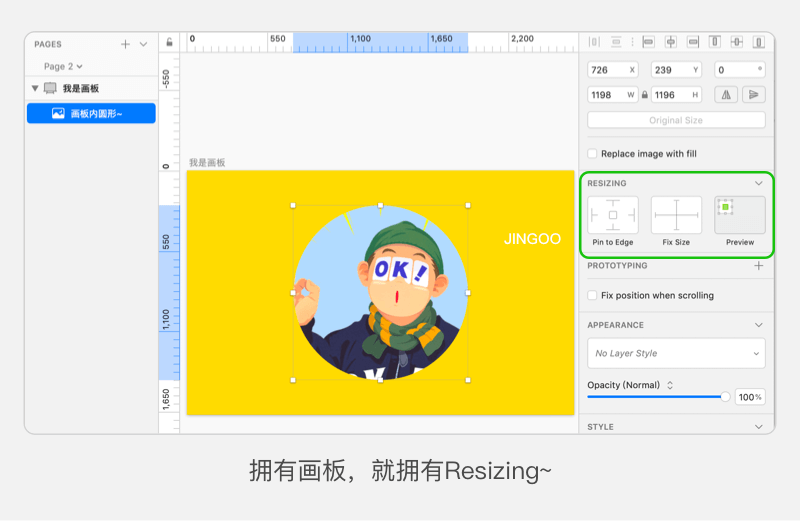Click the resizing Preview box
Viewport: 800px width, 521px height.
point(740,215)
